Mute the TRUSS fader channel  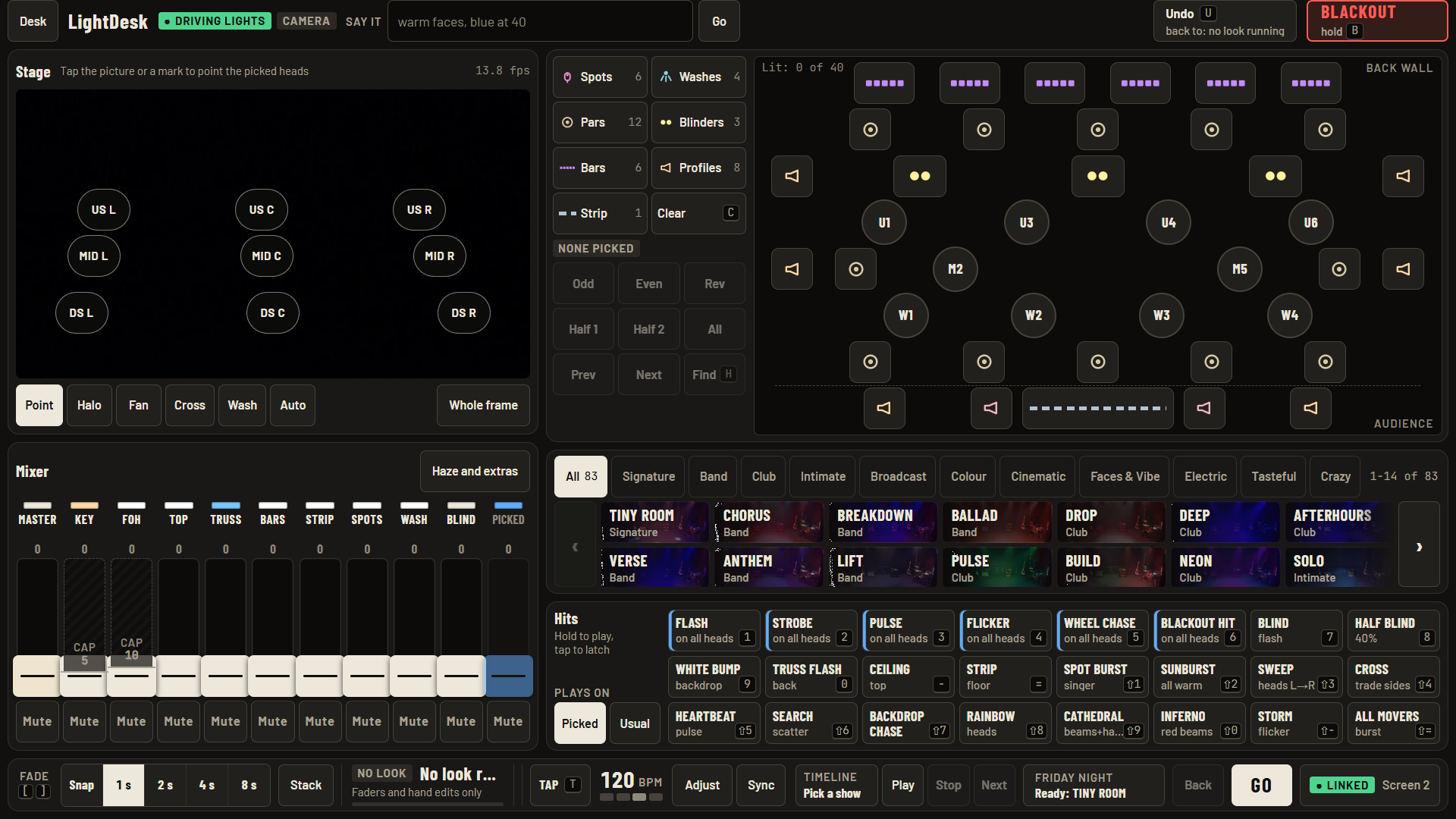[225, 721]
